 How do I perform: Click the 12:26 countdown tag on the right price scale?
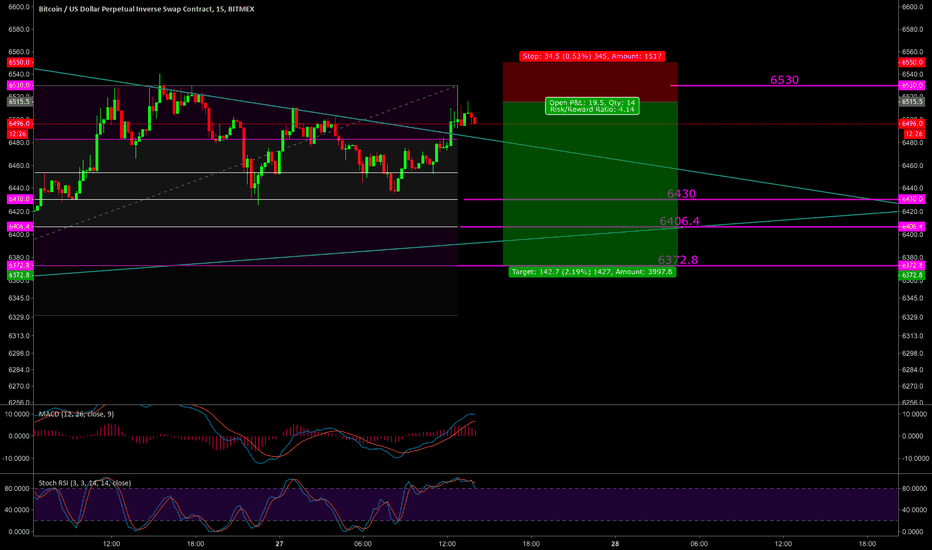click(x=912, y=134)
